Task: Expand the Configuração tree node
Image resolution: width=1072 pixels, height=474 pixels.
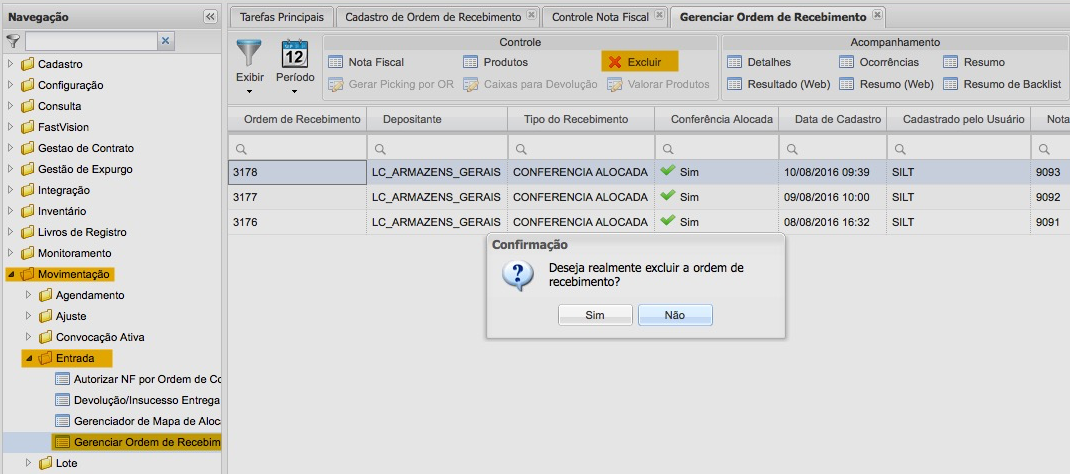Action: [10, 85]
